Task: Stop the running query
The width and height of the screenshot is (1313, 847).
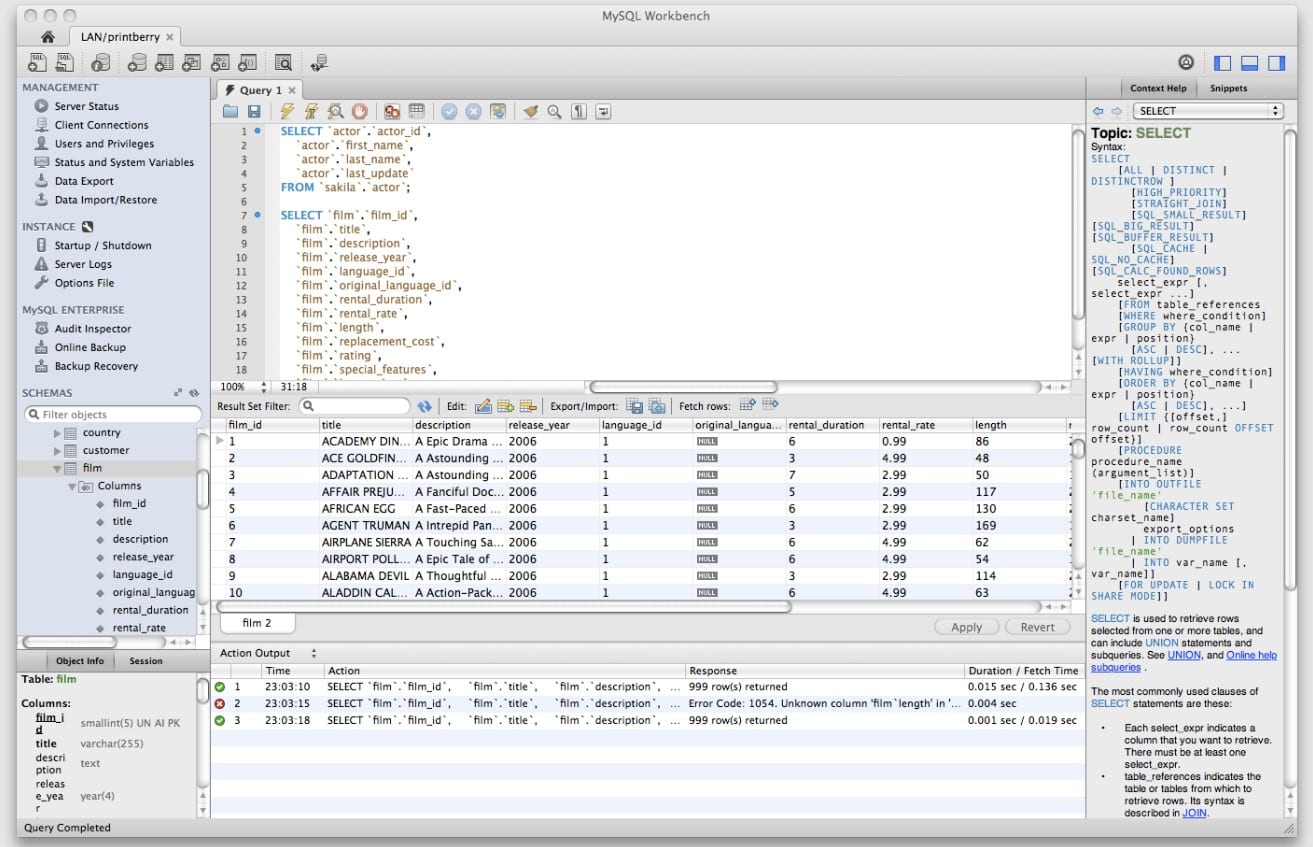Action: [x=359, y=112]
